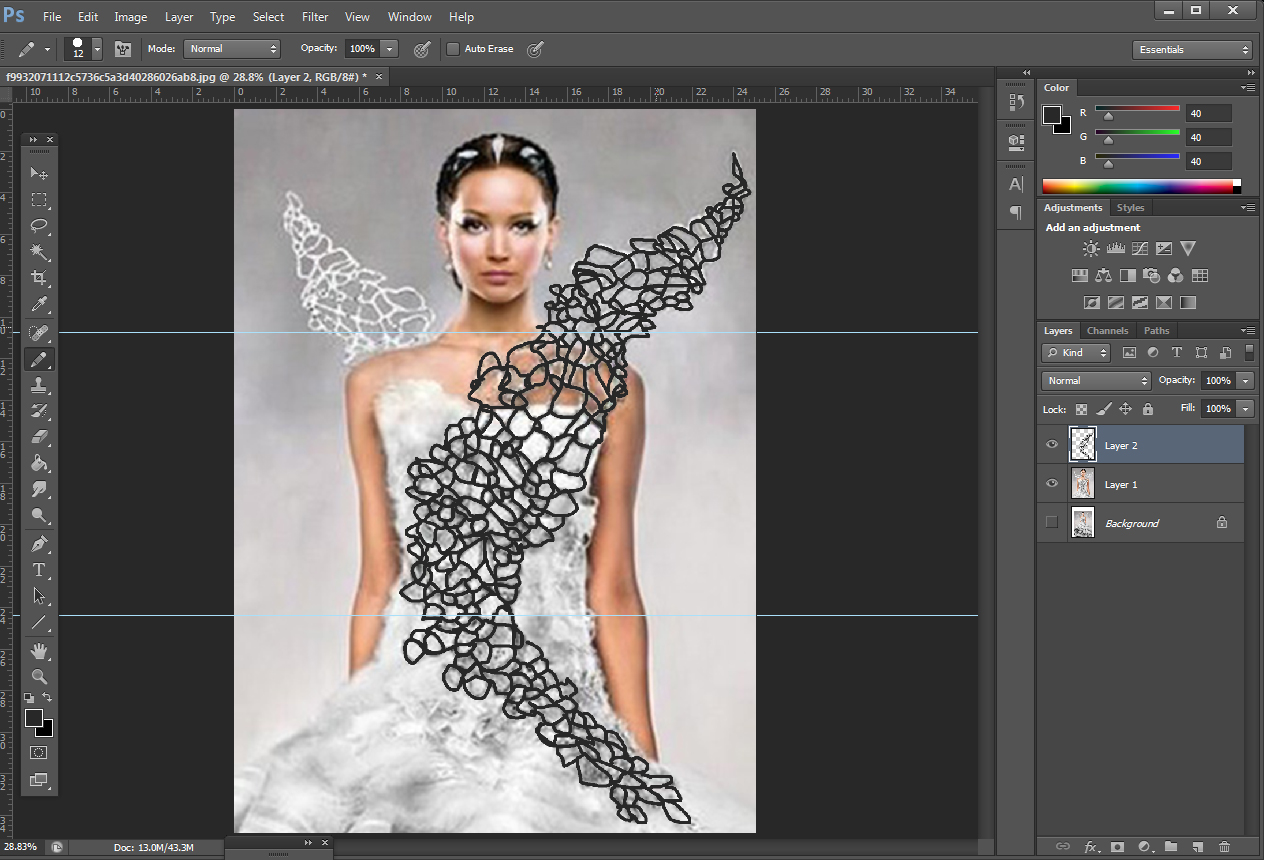Image resolution: width=1264 pixels, height=860 pixels.
Task: Select the Paint Bucket tool
Action: (39, 463)
